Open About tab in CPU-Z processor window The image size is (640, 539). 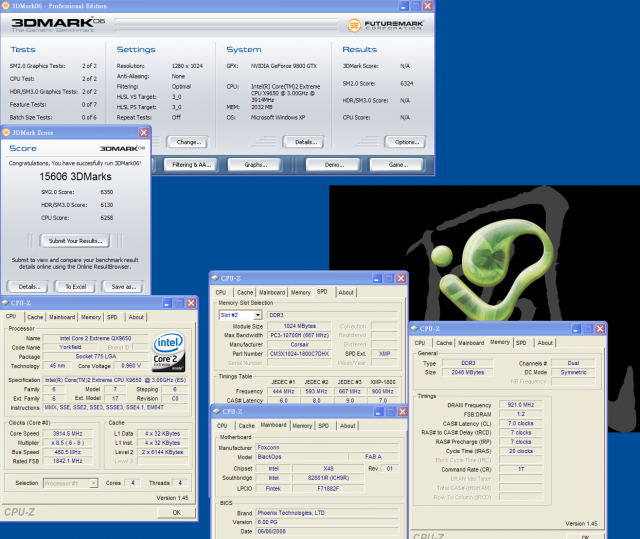tap(136, 317)
